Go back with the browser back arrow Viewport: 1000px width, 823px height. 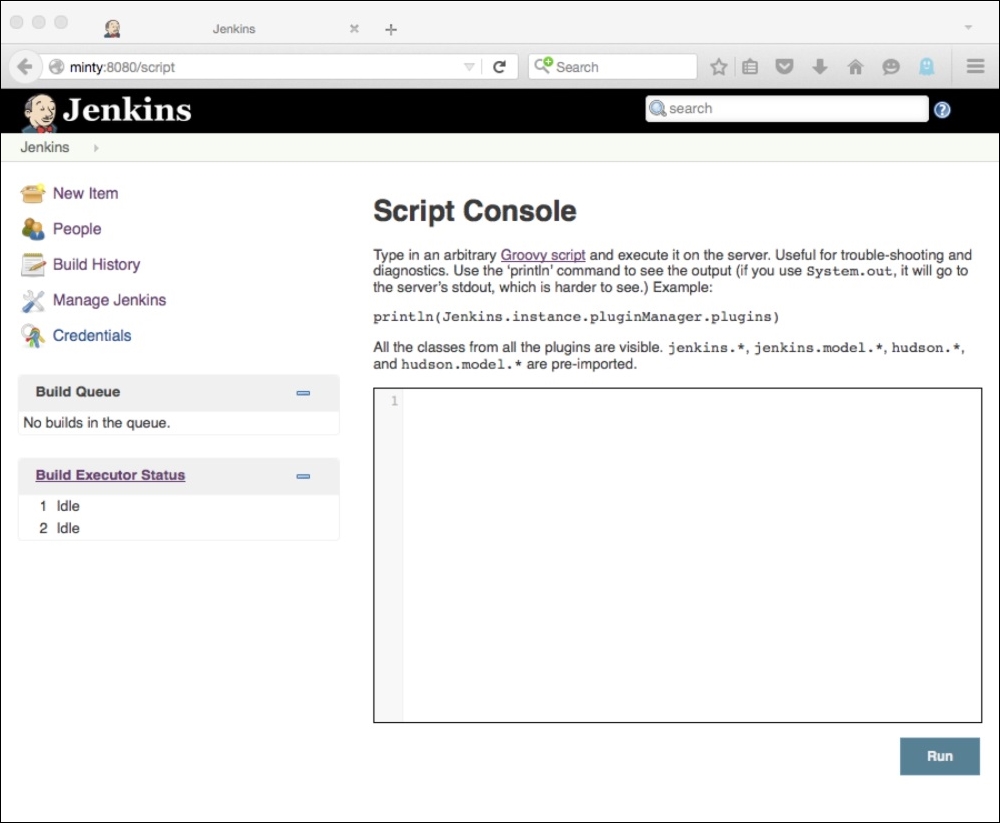pyautogui.click(x=25, y=66)
